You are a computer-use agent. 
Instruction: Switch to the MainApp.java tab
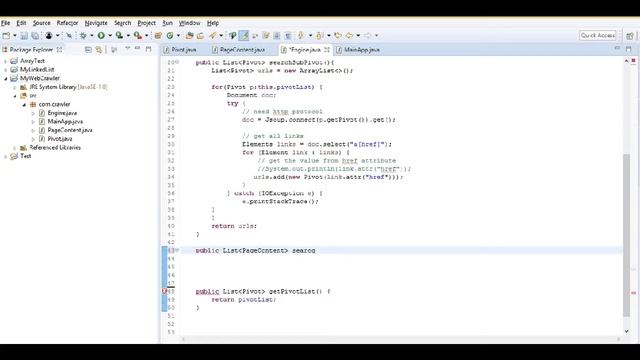click(x=358, y=50)
